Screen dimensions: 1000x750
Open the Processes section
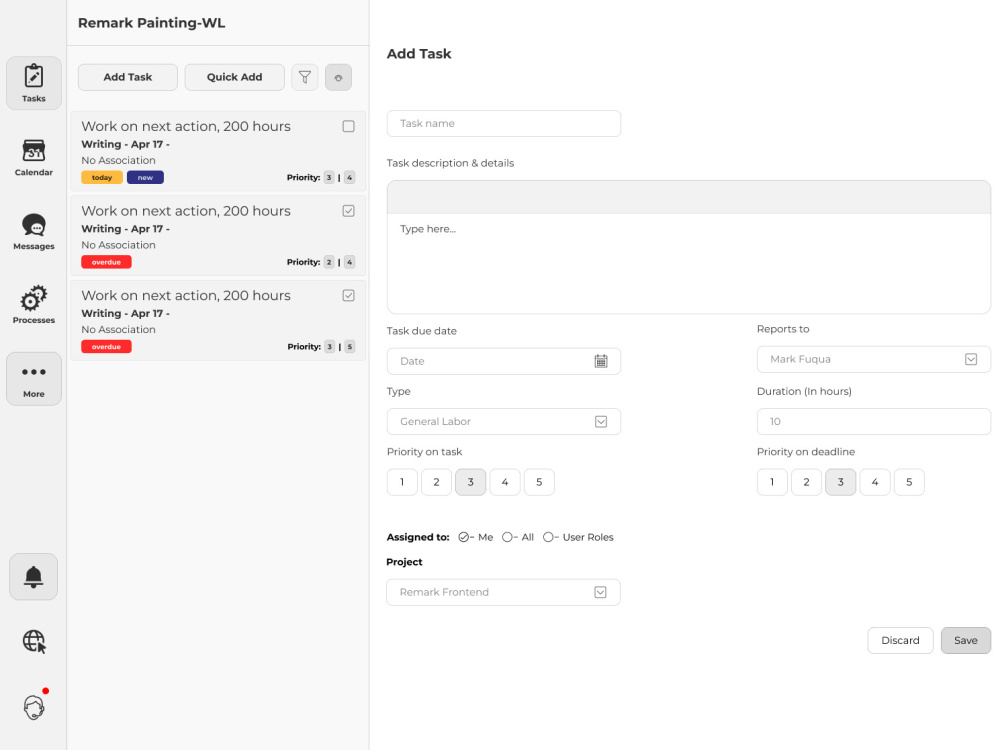coord(34,305)
